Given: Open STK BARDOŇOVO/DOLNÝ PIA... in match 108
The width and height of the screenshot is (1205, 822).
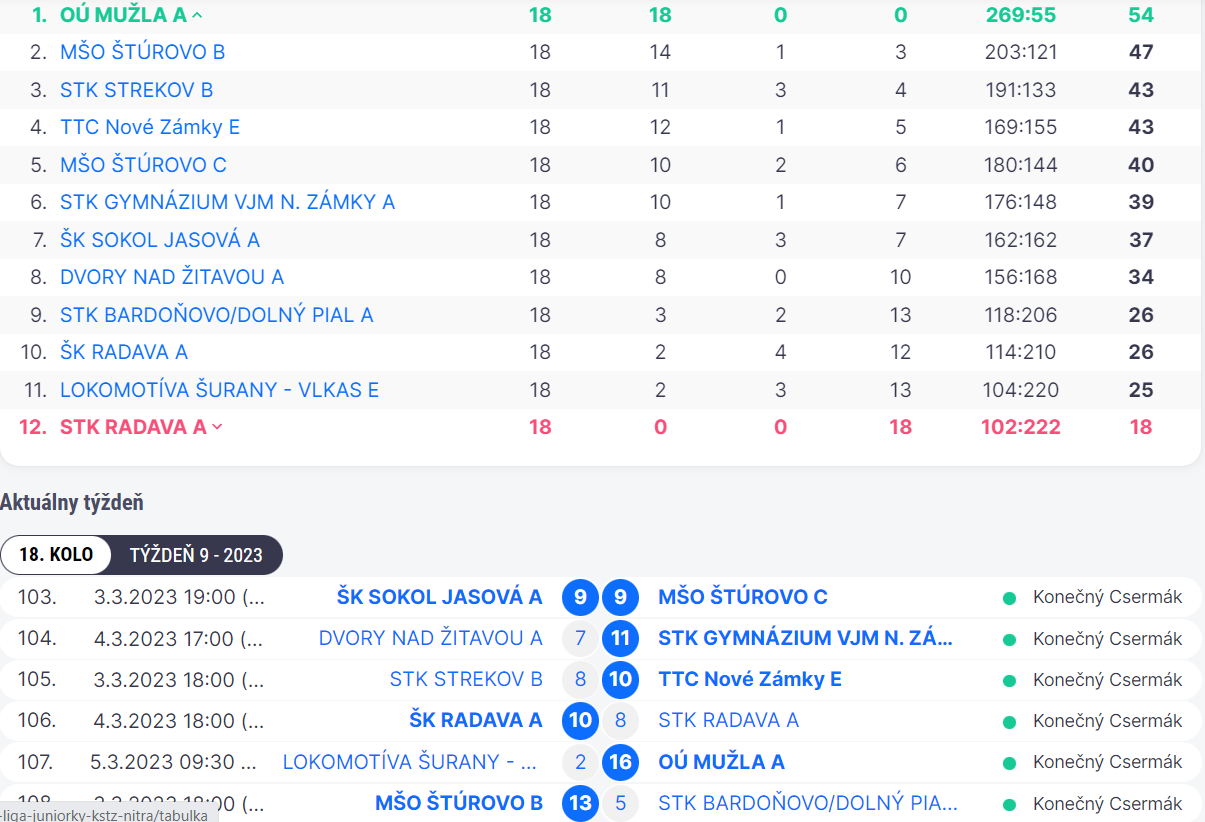Looking at the screenshot, I should [808, 803].
